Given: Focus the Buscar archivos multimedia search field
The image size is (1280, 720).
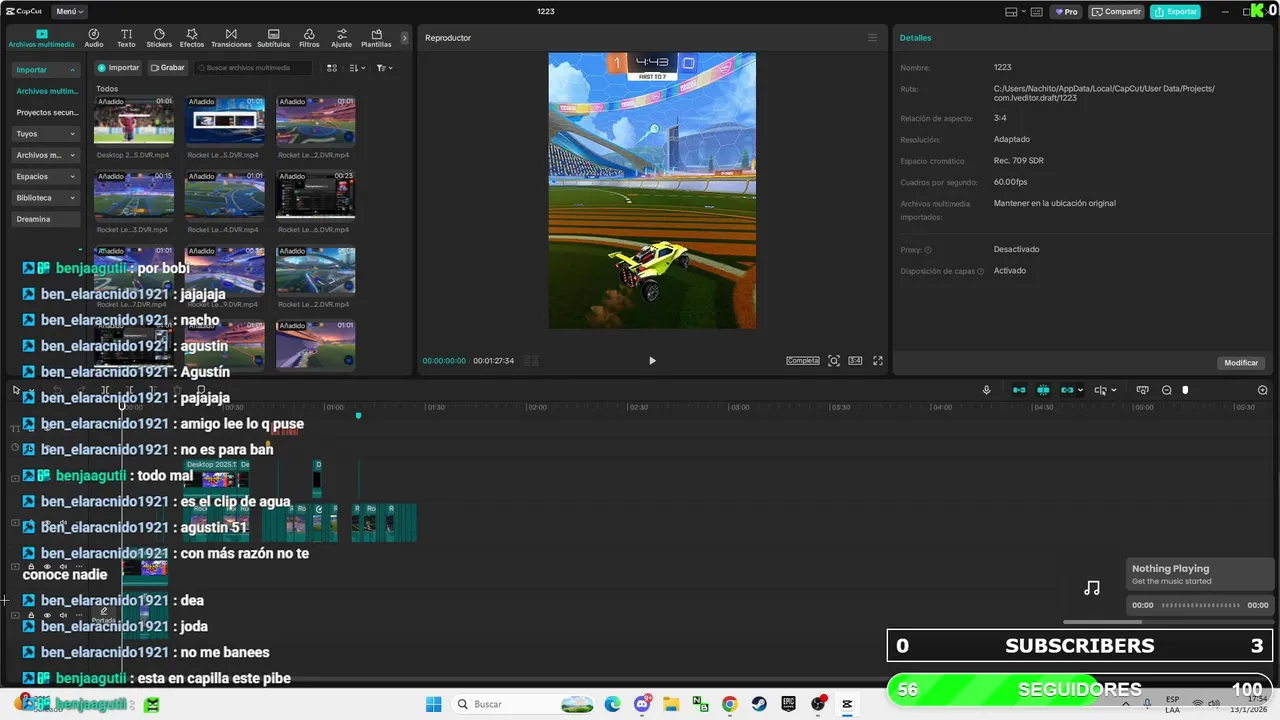Looking at the screenshot, I should 253,68.
